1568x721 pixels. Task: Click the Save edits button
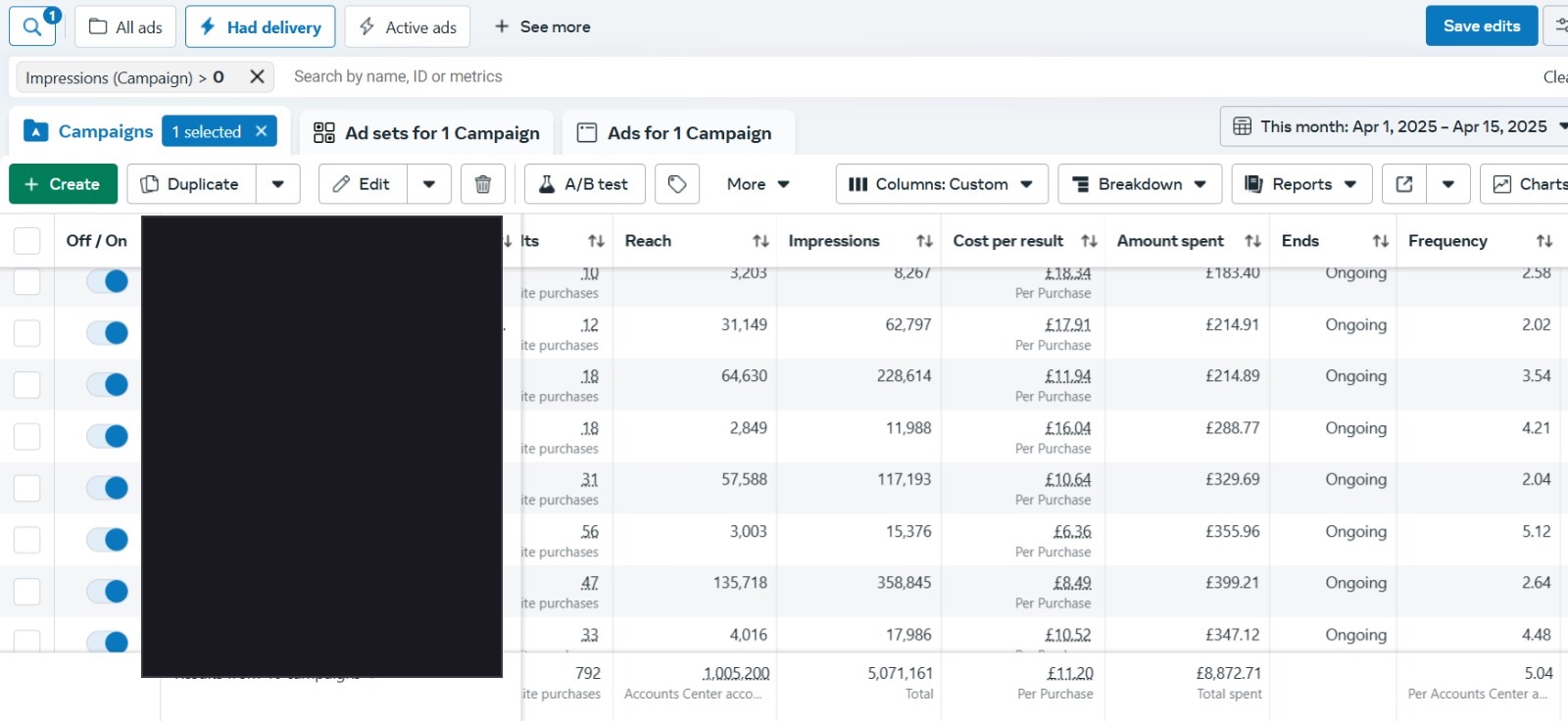coord(1482,26)
